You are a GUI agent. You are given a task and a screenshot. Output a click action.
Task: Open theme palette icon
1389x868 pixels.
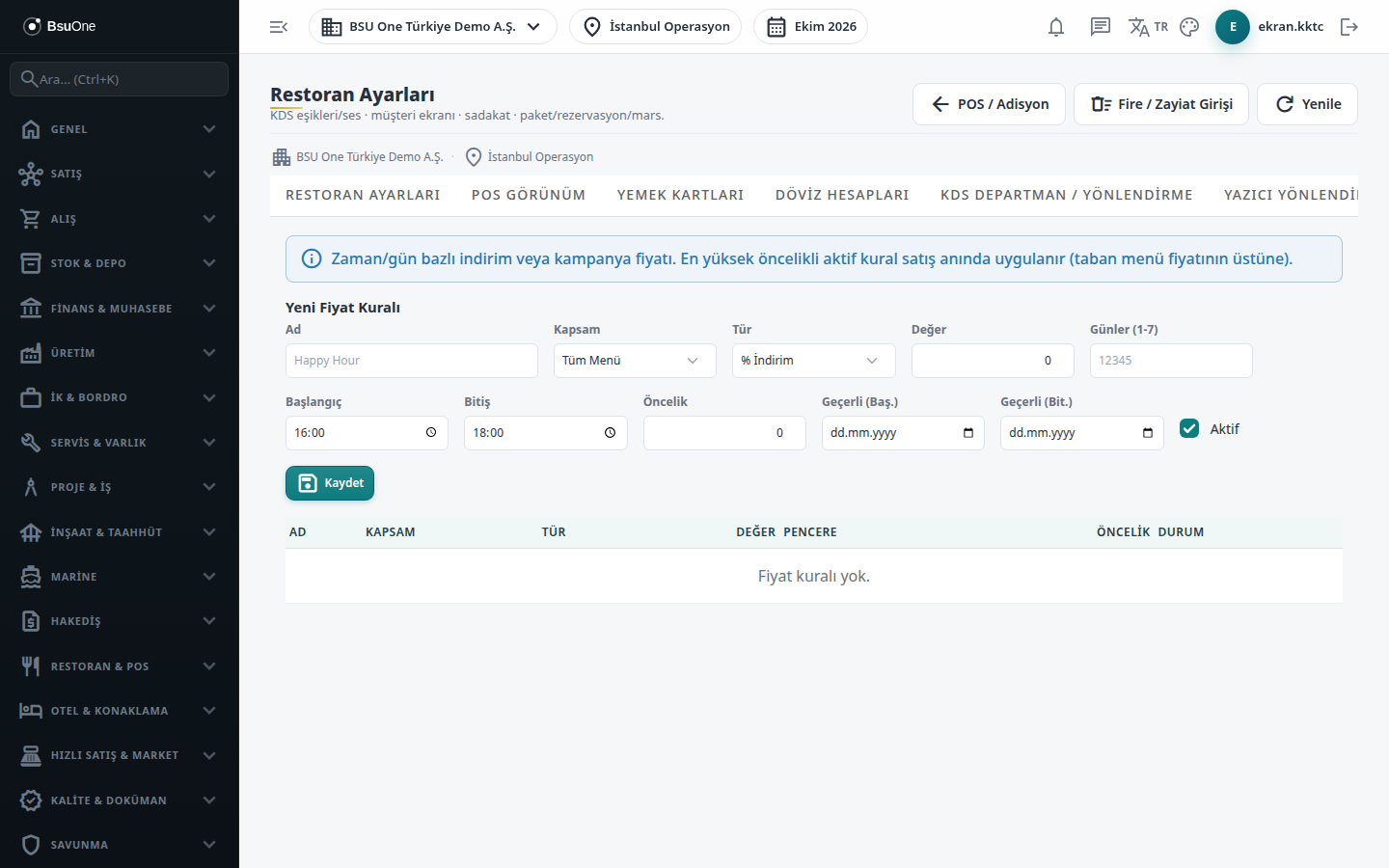(x=1189, y=27)
